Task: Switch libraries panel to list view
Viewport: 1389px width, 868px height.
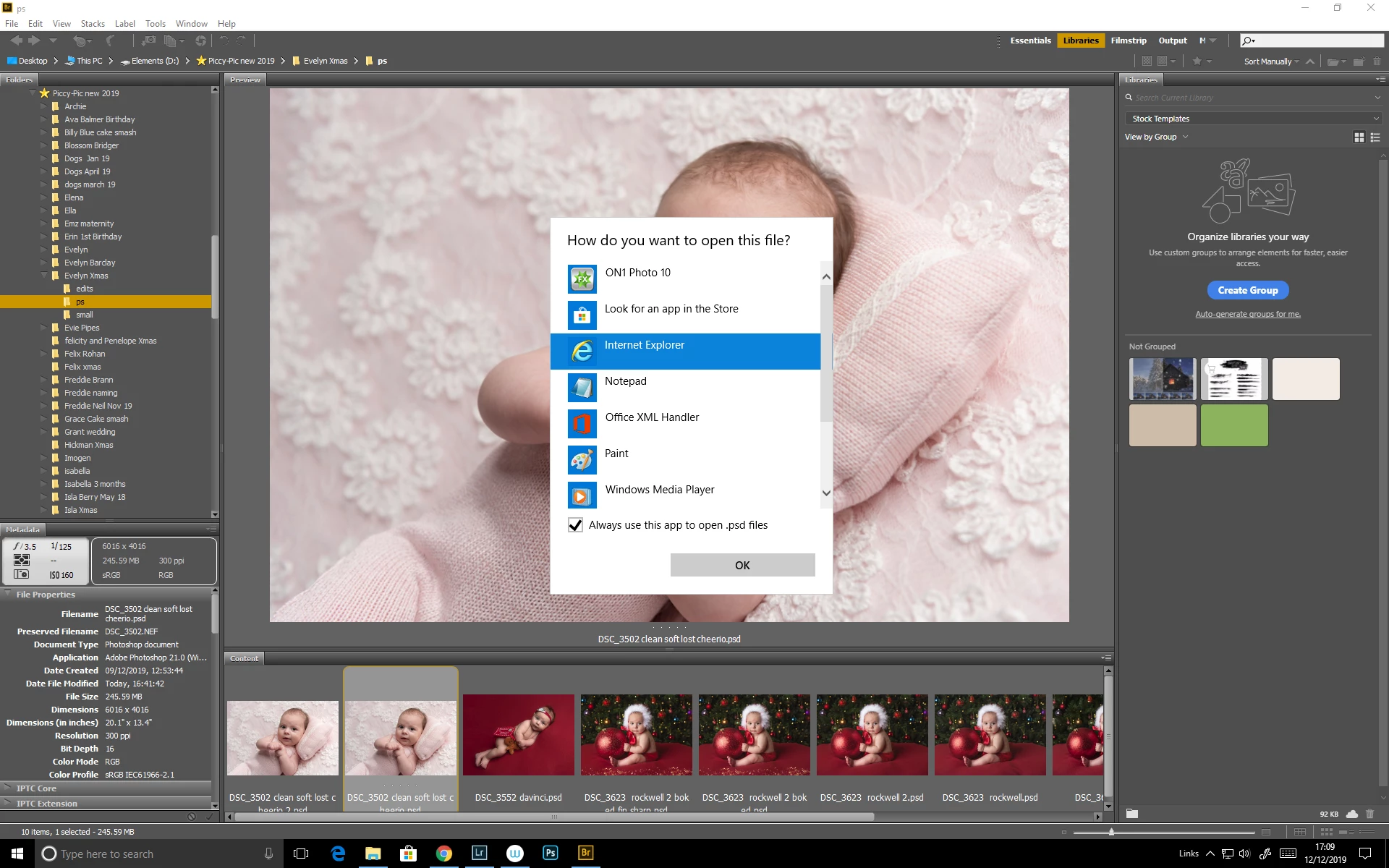Action: click(1375, 137)
